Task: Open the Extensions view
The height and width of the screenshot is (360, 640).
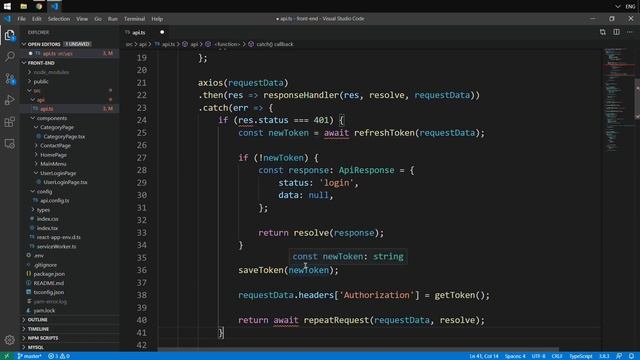Action: point(9,122)
